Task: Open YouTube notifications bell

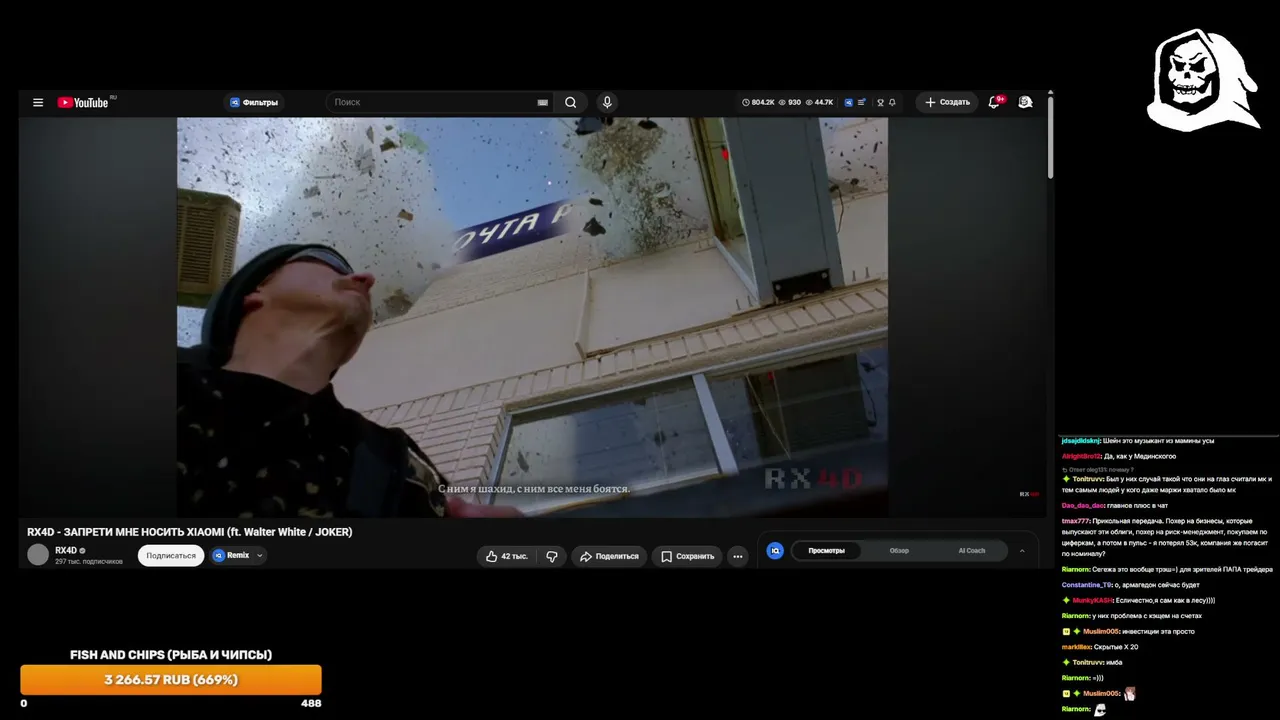Action: [994, 102]
